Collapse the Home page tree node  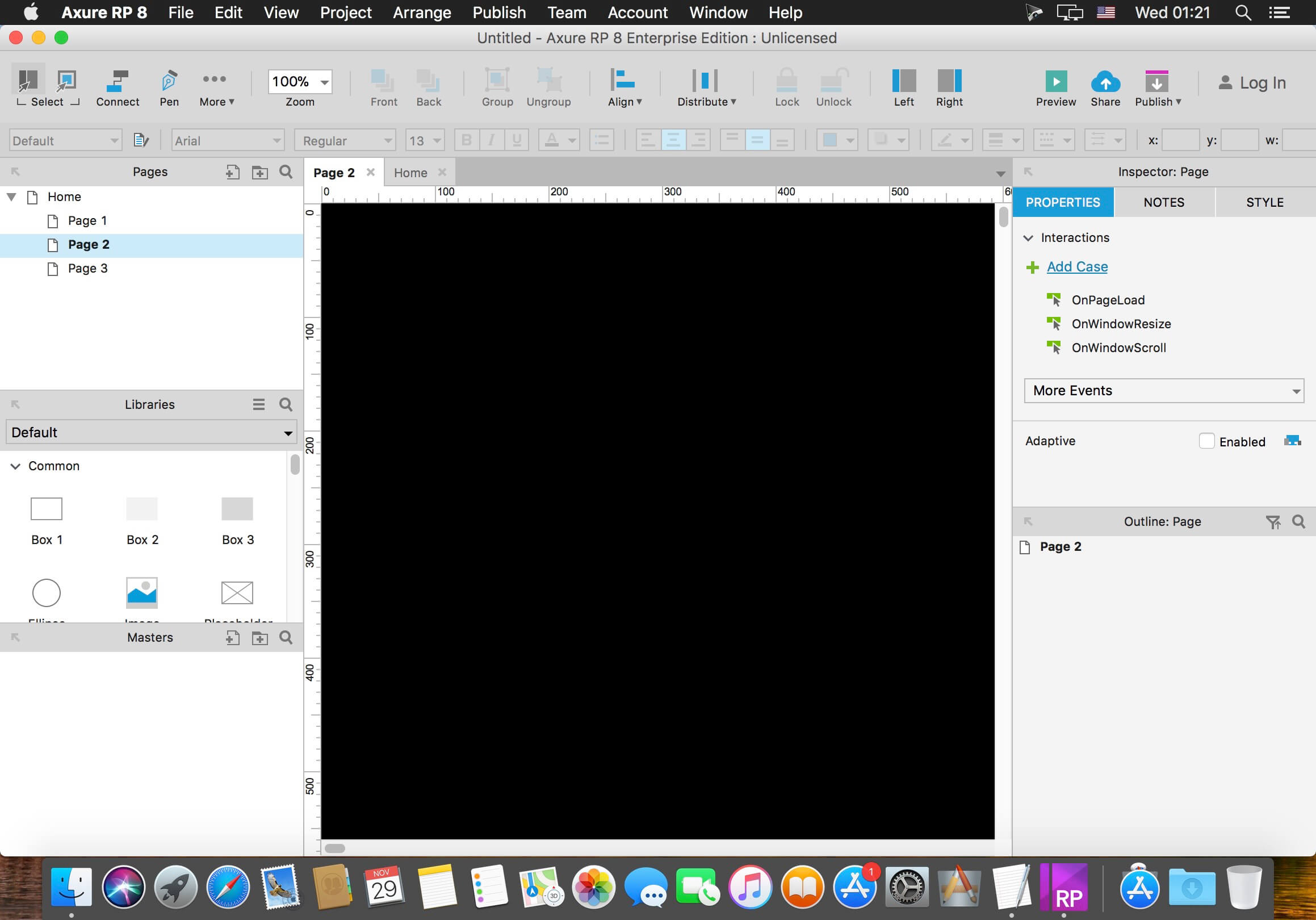11,196
